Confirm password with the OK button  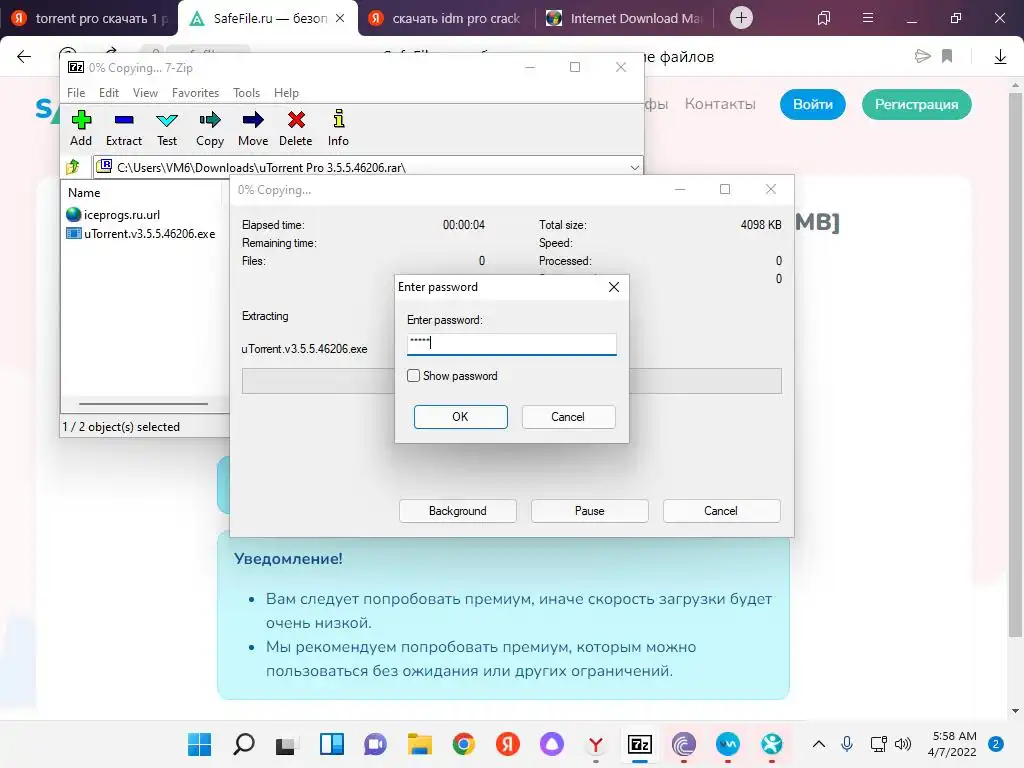pyautogui.click(x=460, y=417)
